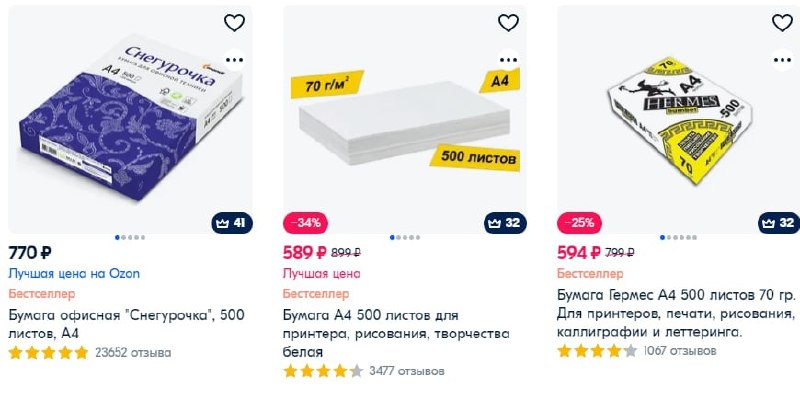Add Снегурочка paper to favorites with the heart icon
This screenshot has height=399, width=800.
234,22
